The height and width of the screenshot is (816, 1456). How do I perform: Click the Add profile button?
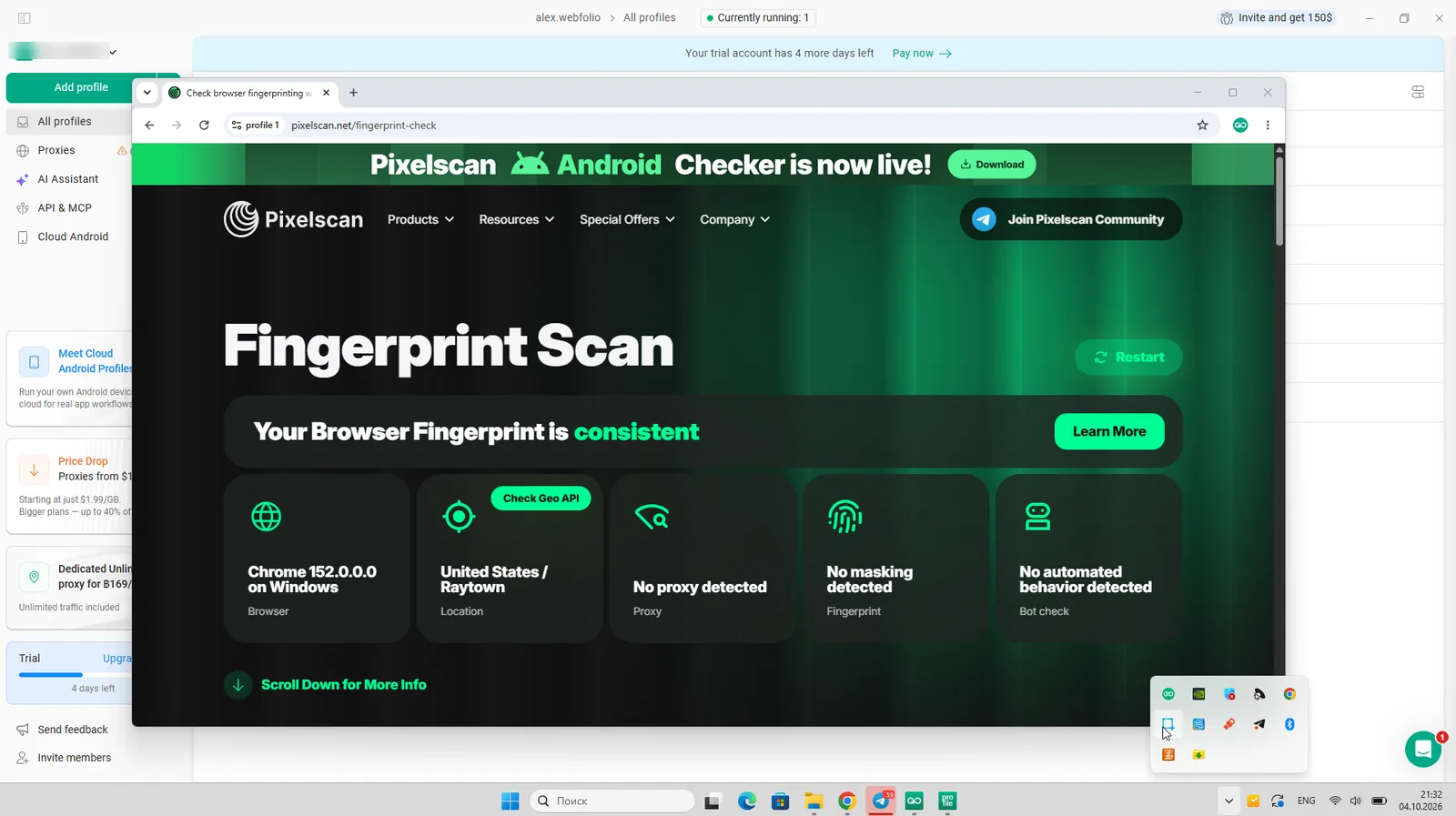(x=81, y=87)
